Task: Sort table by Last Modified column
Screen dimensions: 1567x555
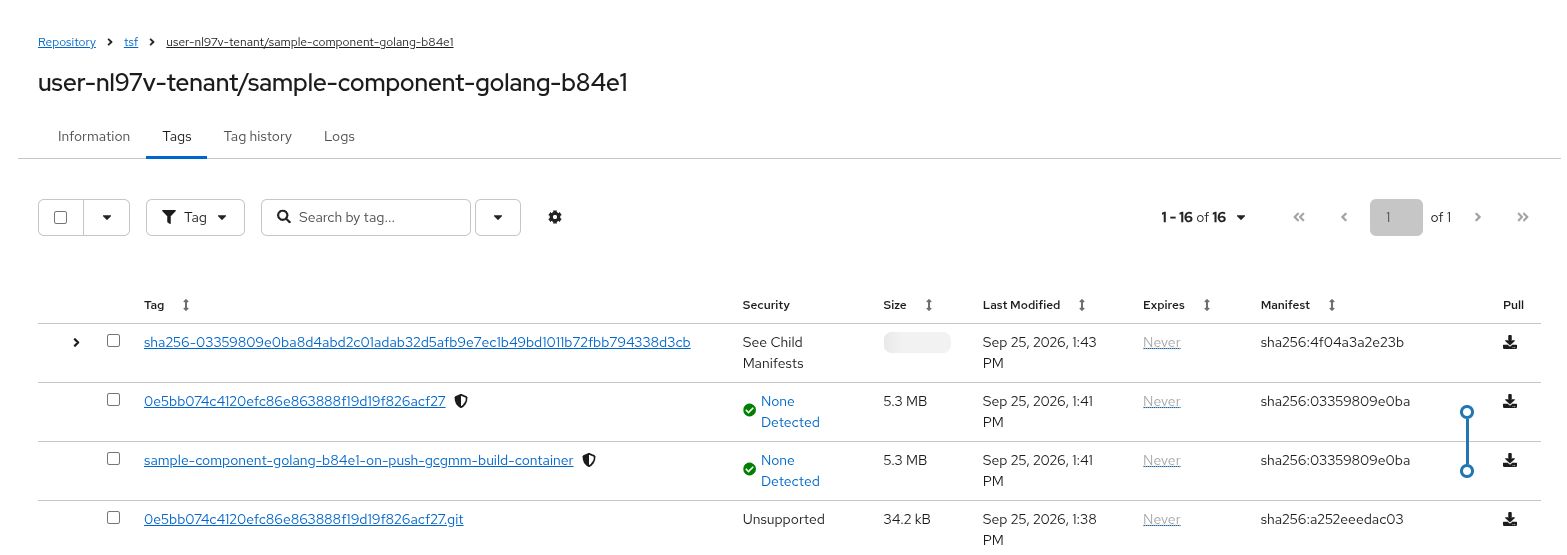Action: (1082, 305)
